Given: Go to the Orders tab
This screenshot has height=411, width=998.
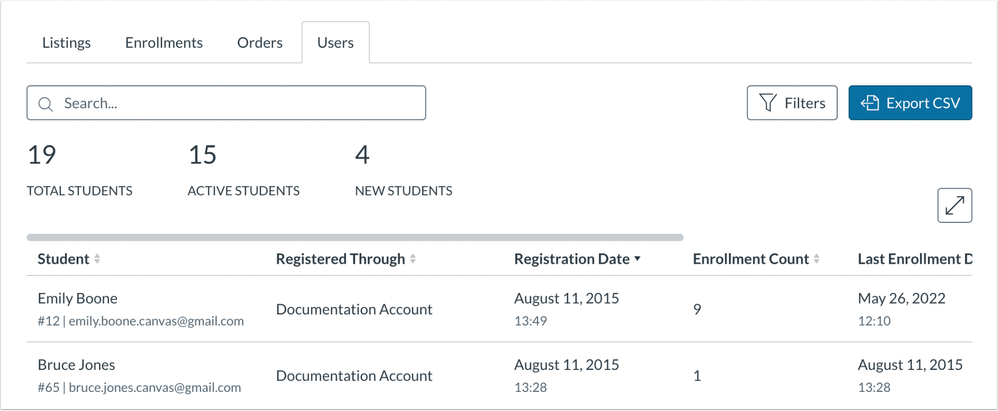Looking at the screenshot, I should coord(260,43).
